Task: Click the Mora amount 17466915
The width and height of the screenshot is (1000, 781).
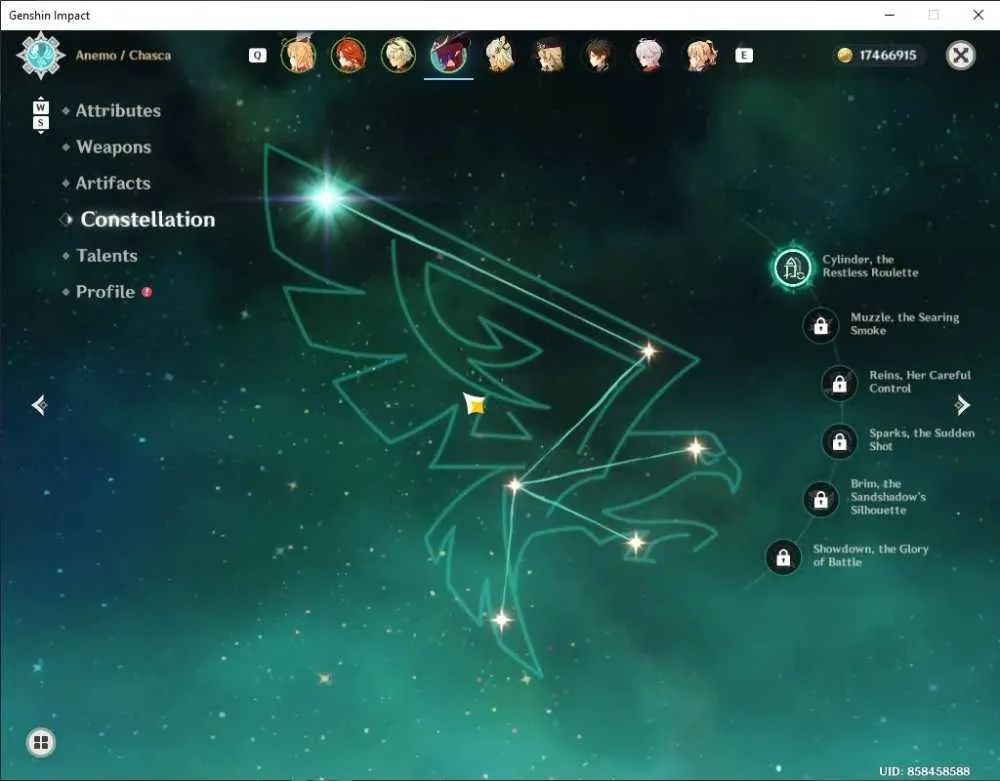Action: point(888,55)
